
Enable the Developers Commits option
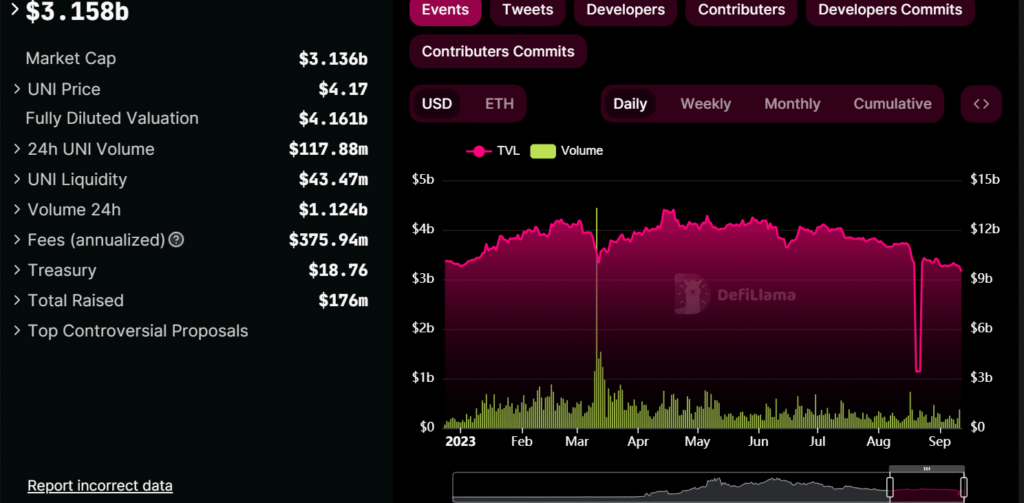pos(890,10)
